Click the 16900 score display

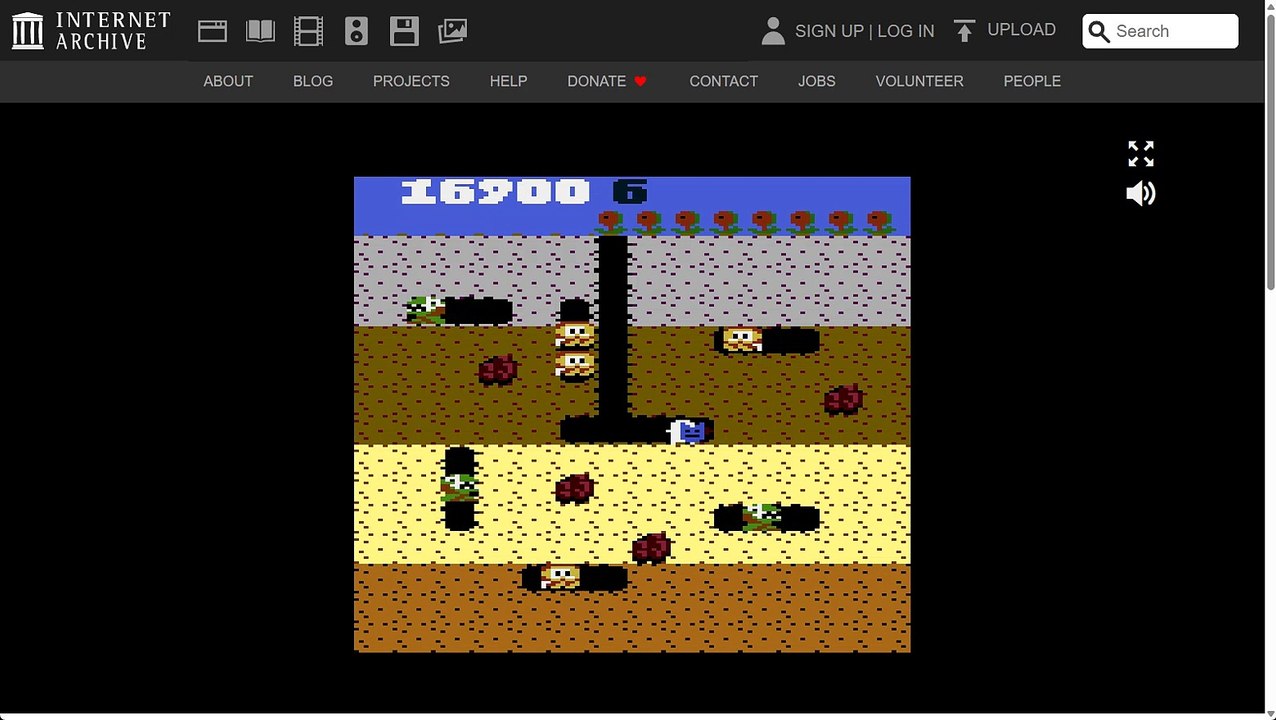[x=495, y=191]
